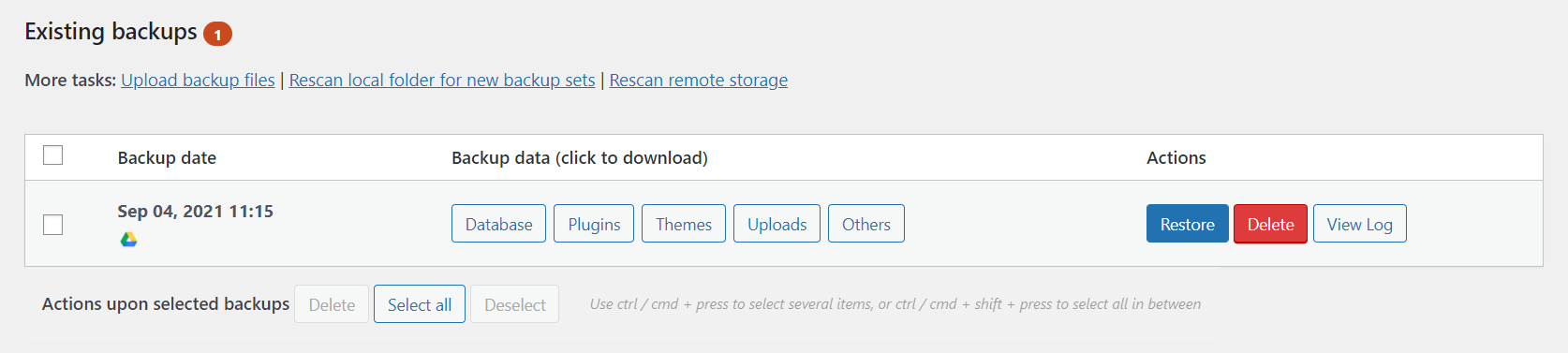1568x353 pixels.
Task: Download the Database backup file
Action: (498, 224)
